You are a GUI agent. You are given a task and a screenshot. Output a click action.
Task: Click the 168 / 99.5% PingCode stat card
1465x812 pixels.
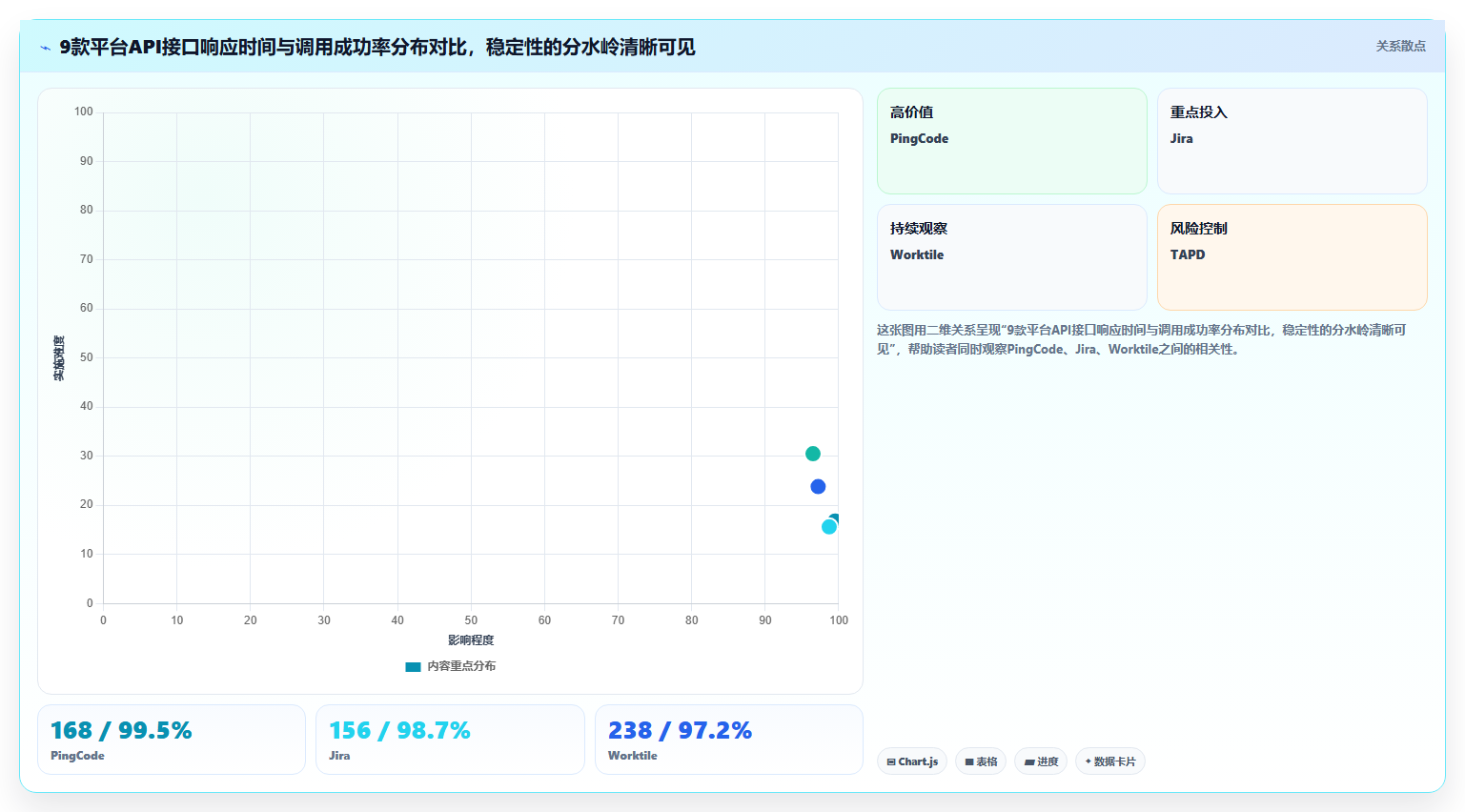(x=172, y=740)
